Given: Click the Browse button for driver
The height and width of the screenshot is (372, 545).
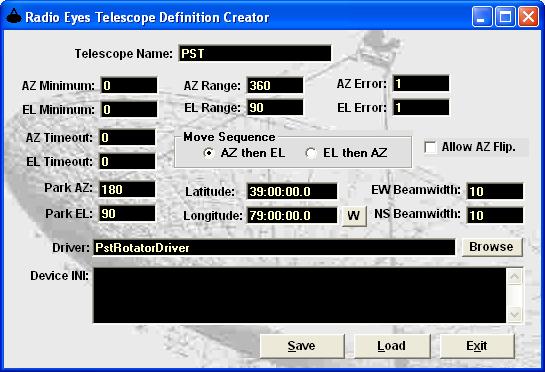Looking at the screenshot, I should point(491,247).
